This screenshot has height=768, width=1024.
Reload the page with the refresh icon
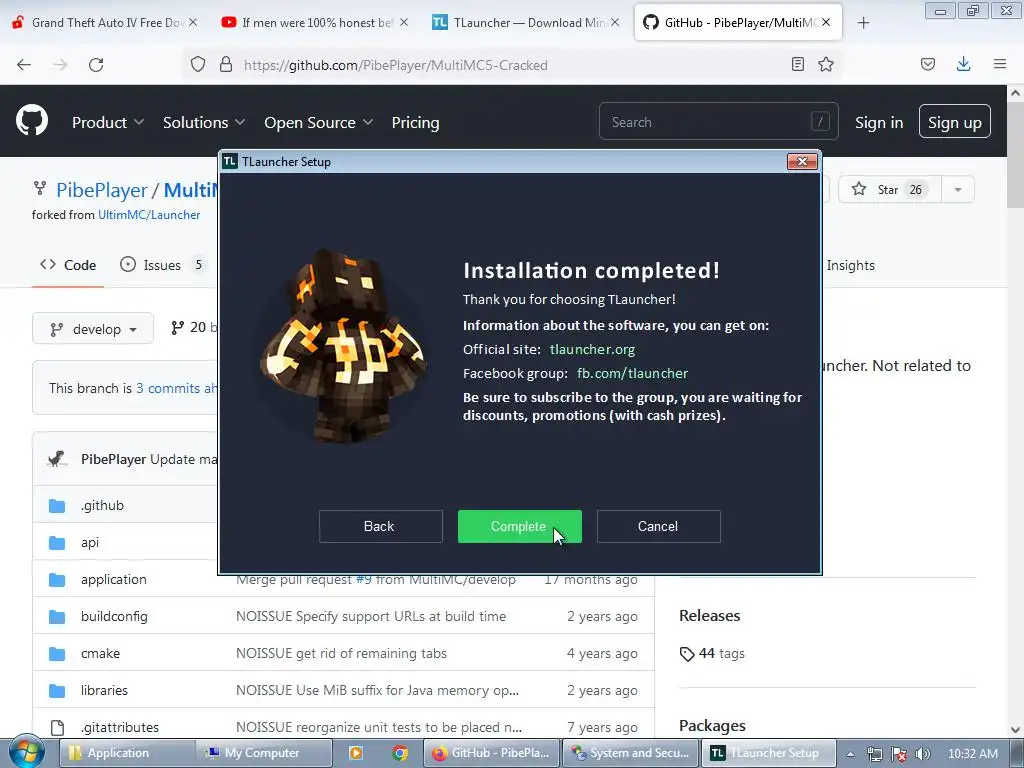(96, 65)
